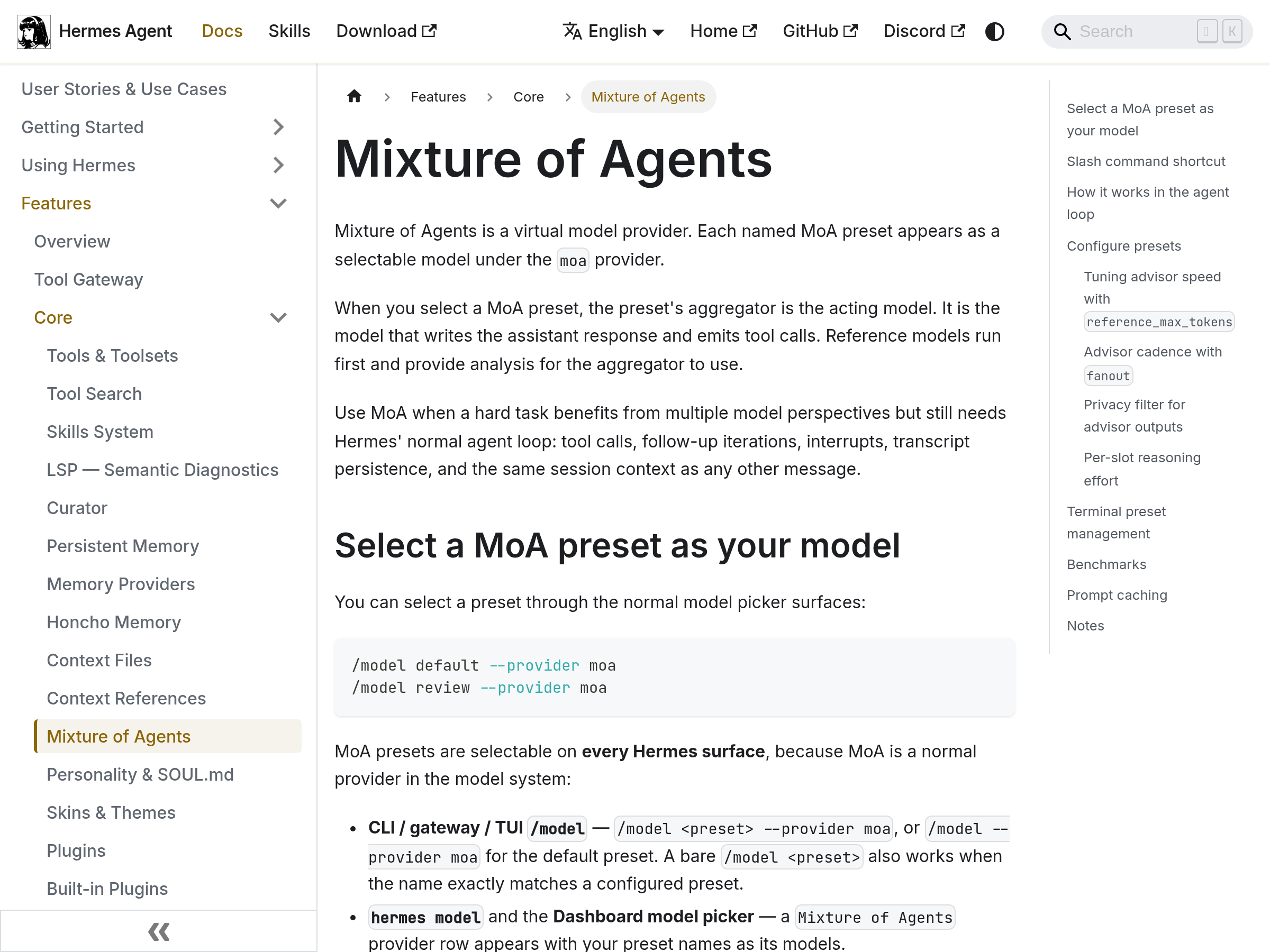Image resolution: width=1270 pixels, height=952 pixels.
Task: Go to home via breadcrumb house icon
Action: tap(354, 96)
